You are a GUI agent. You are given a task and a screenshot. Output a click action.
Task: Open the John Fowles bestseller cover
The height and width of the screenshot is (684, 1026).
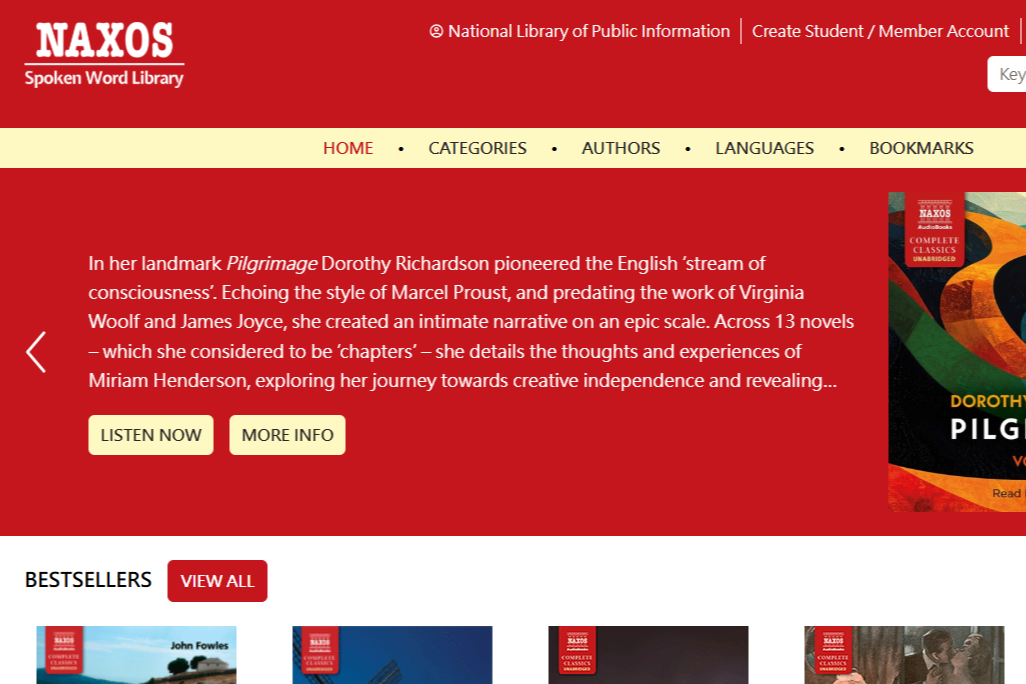(x=136, y=655)
